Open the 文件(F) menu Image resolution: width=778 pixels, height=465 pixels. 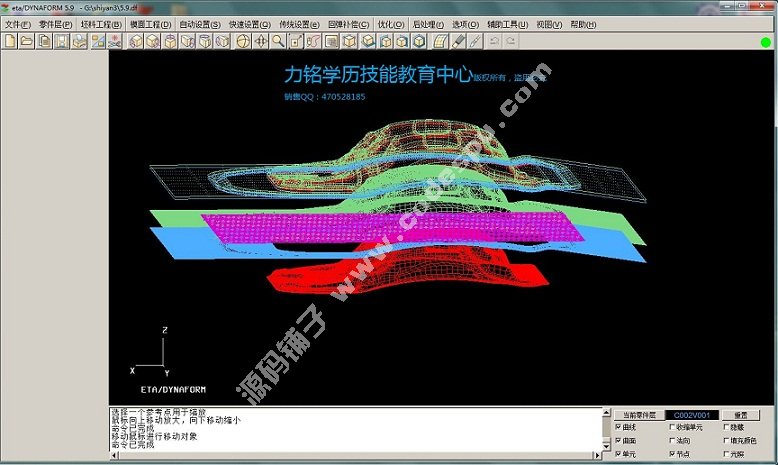(18, 24)
